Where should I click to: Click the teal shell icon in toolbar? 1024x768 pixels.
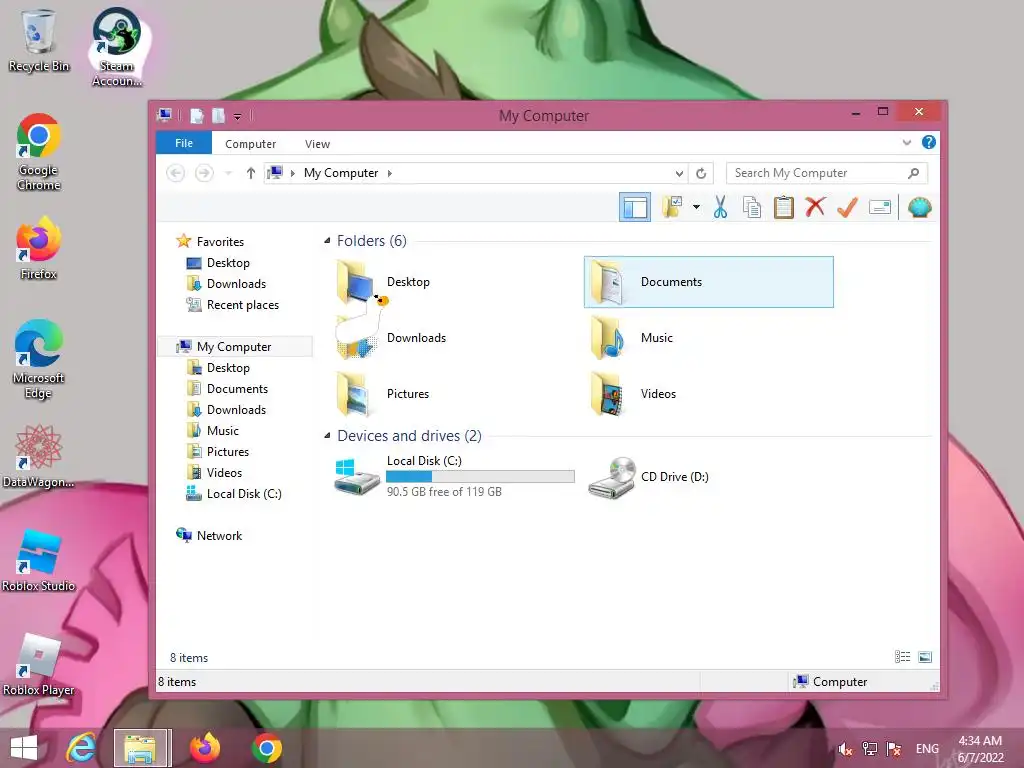(x=920, y=207)
